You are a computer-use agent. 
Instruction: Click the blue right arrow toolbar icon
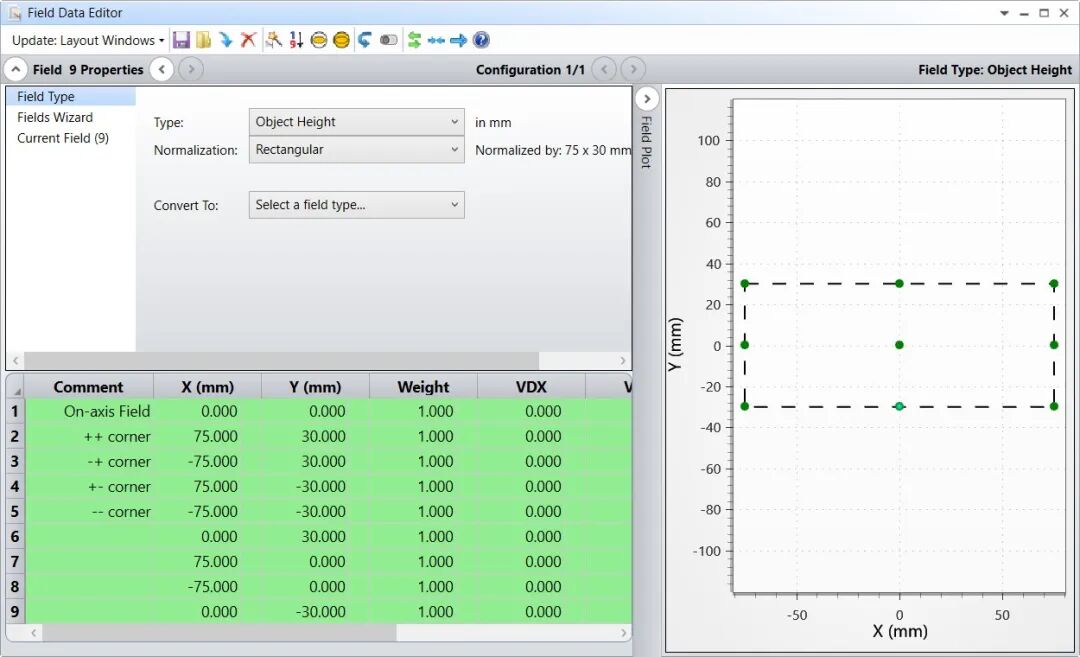coord(460,40)
